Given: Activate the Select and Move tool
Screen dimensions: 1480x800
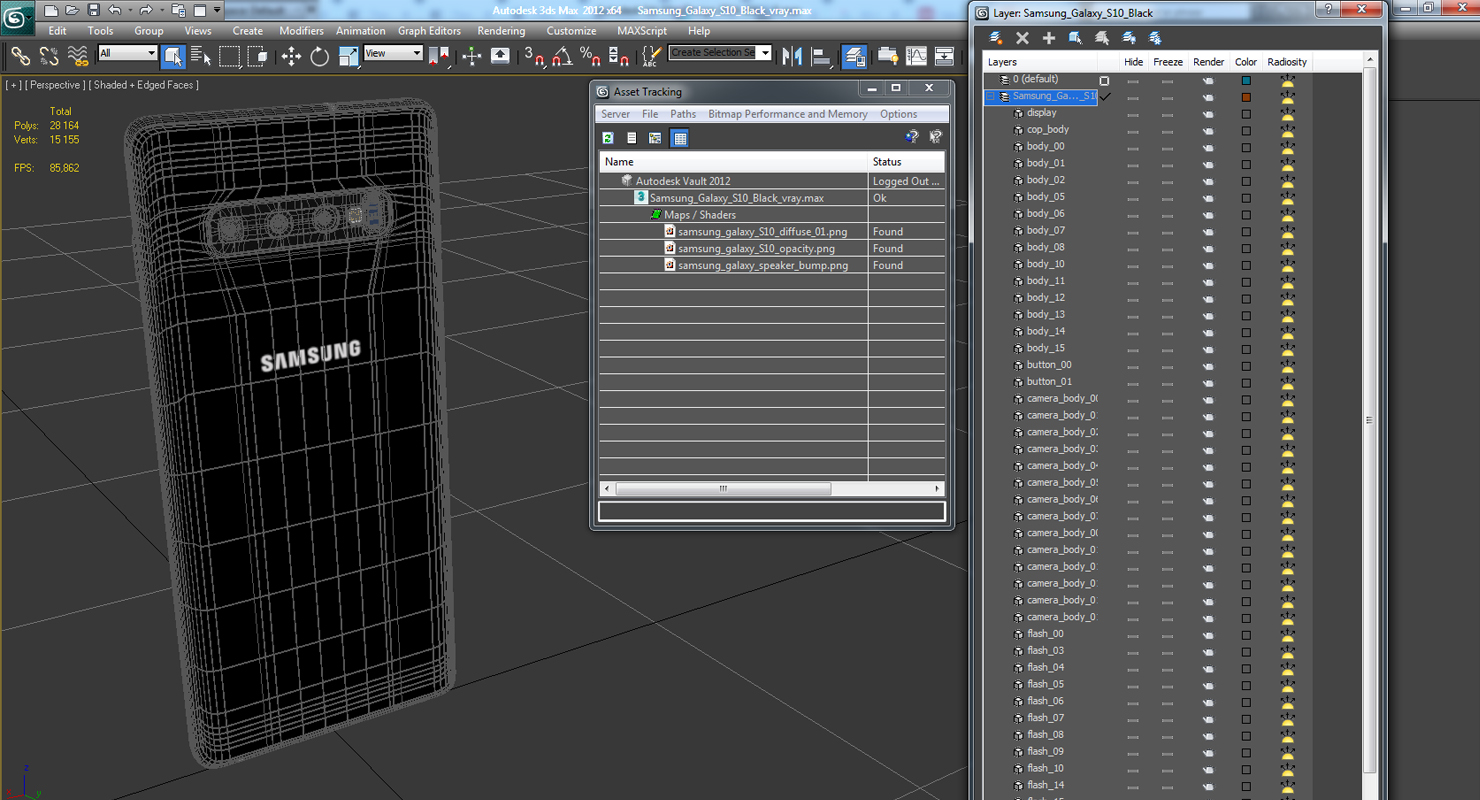Looking at the screenshot, I should pos(291,56).
